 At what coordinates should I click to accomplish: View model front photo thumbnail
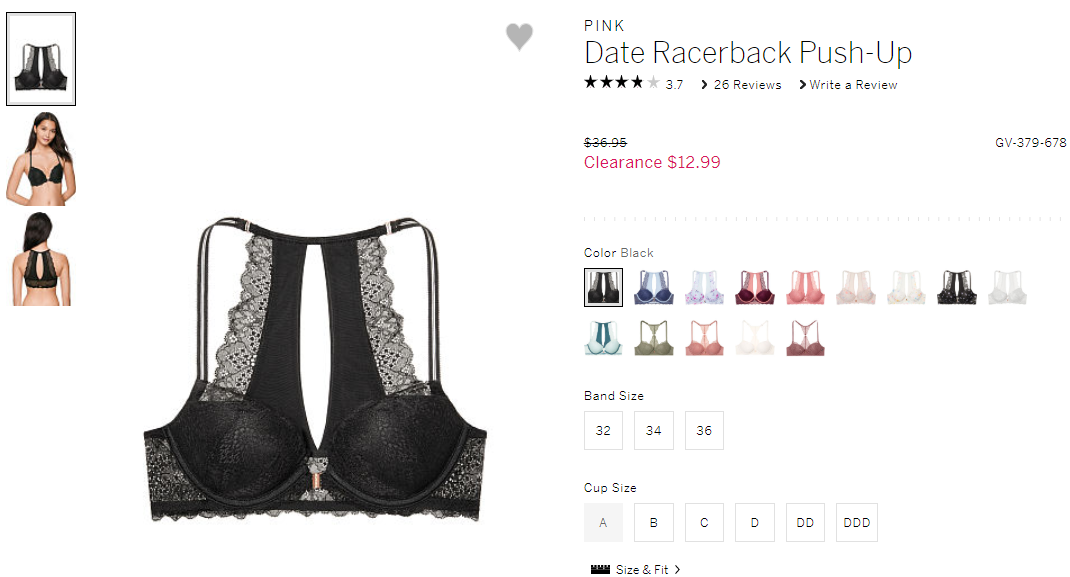[41, 159]
